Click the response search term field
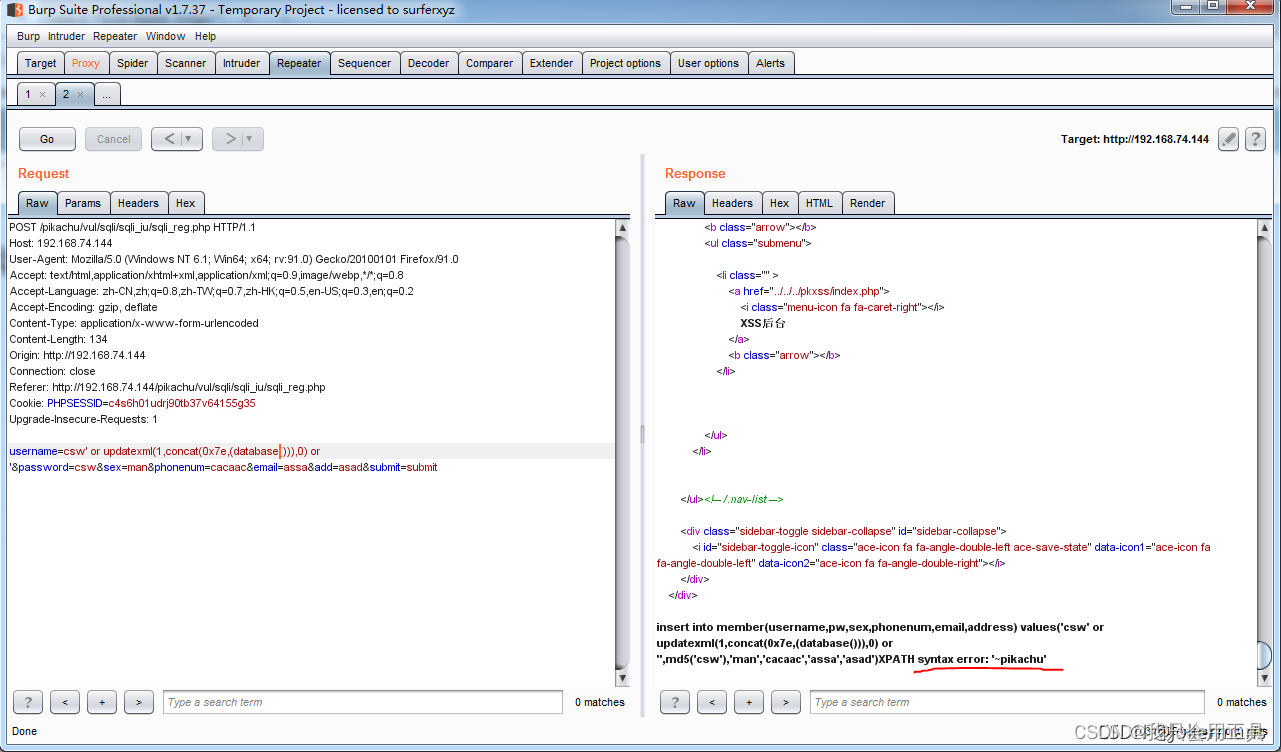The image size is (1281, 752). pos(1007,702)
